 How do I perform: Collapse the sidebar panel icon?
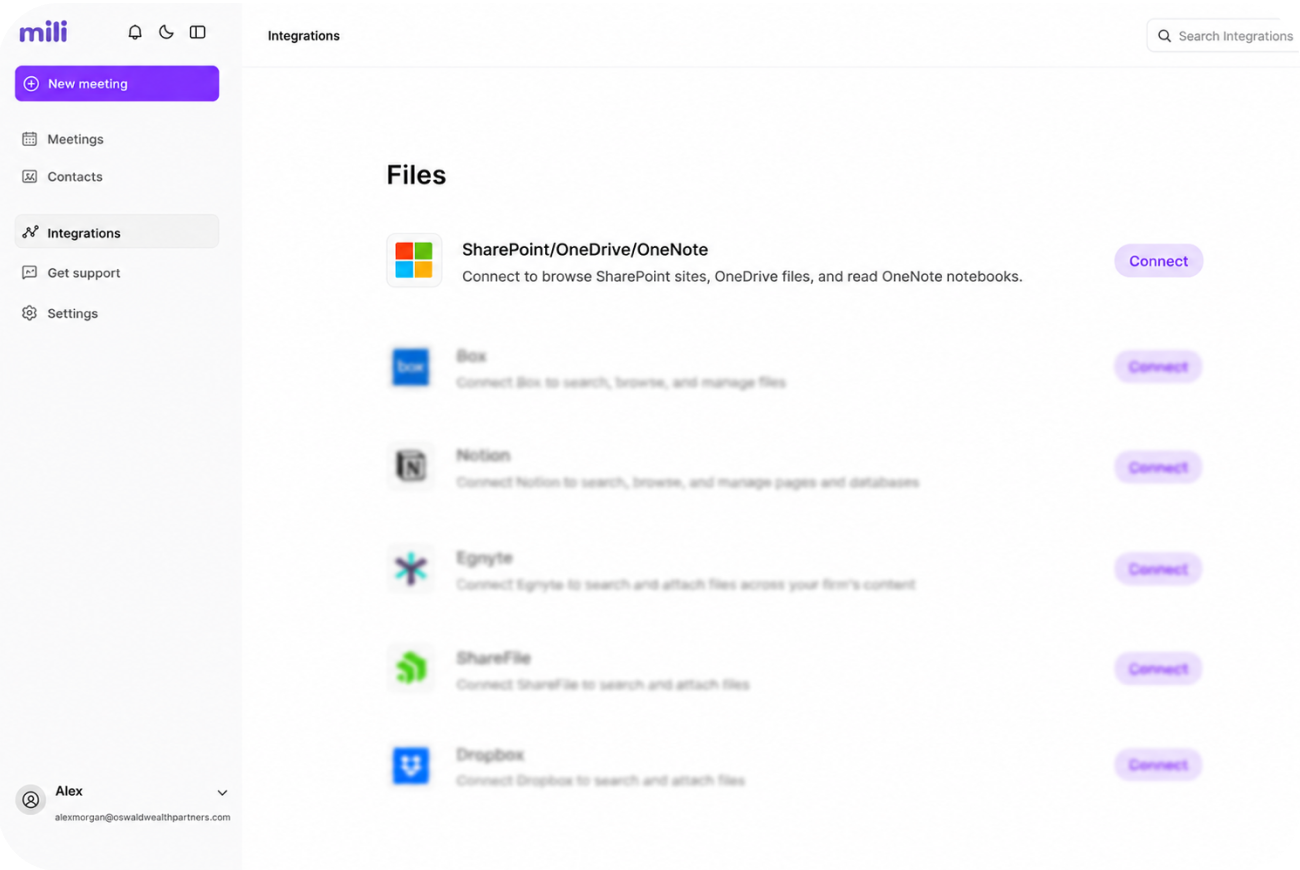coord(198,32)
